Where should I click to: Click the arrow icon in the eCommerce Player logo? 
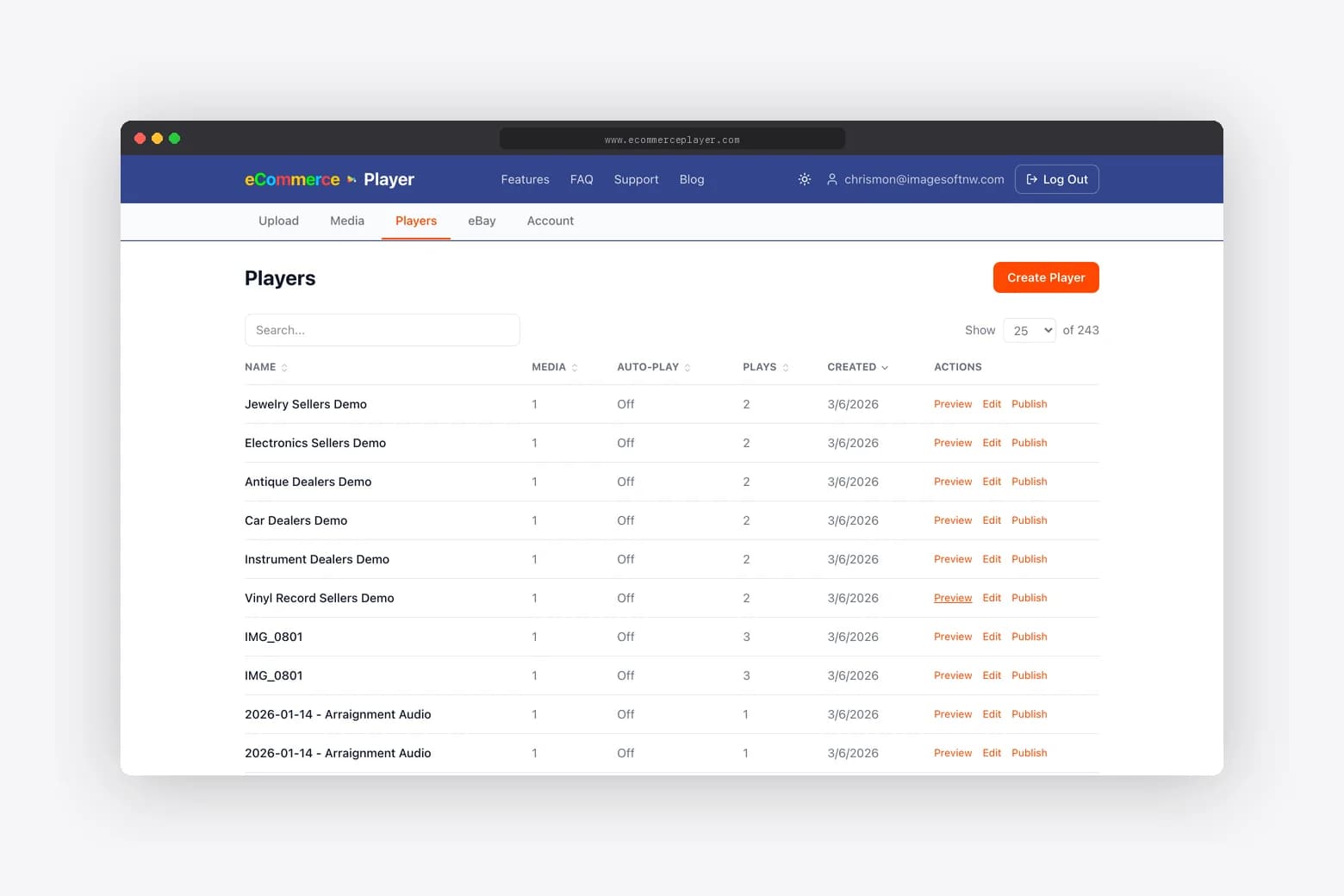point(351,179)
